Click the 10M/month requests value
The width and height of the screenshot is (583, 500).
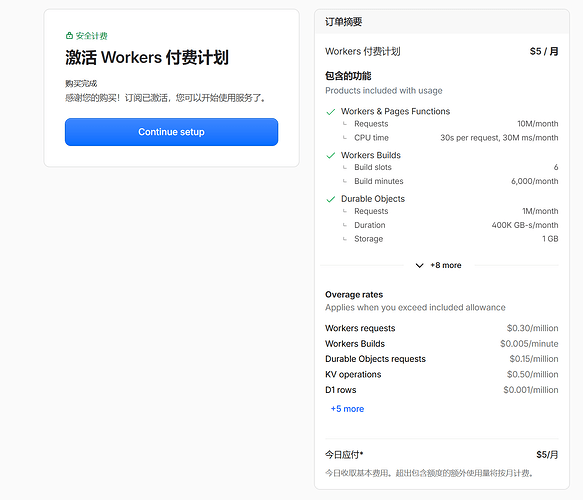point(538,124)
